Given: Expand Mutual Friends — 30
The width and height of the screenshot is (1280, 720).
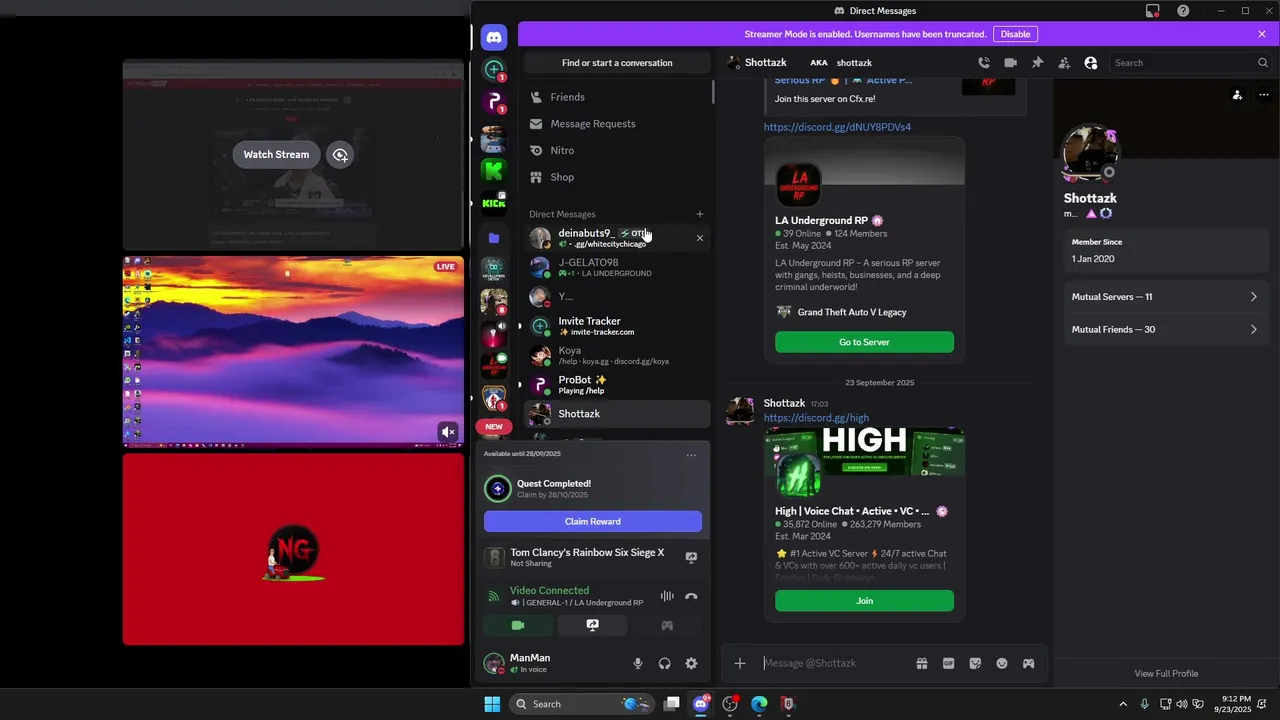Looking at the screenshot, I should coord(1165,329).
